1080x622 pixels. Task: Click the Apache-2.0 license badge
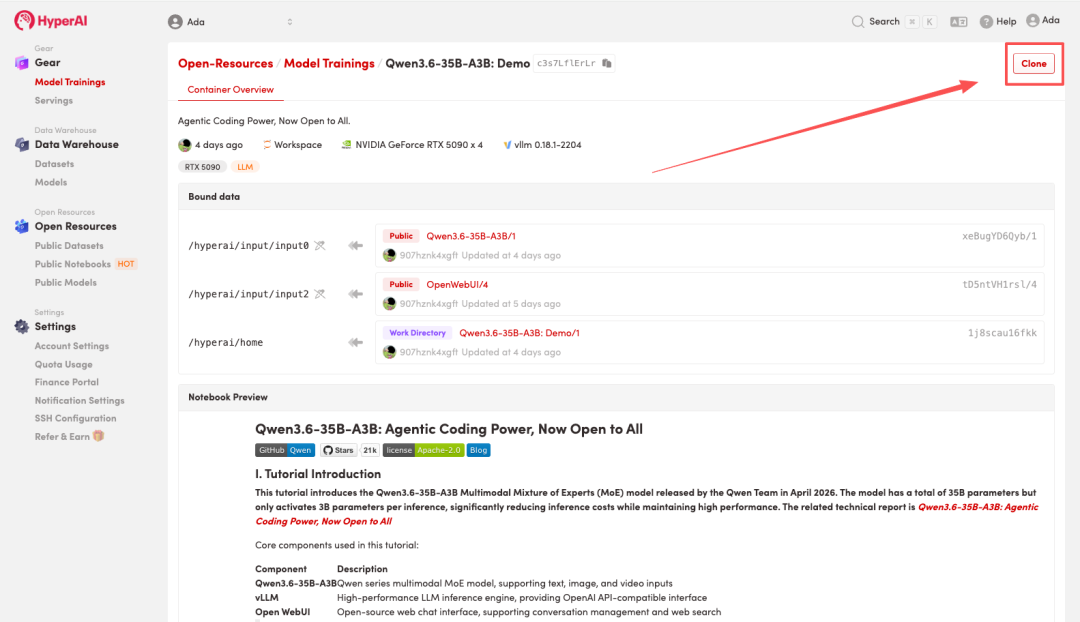point(423,450)
